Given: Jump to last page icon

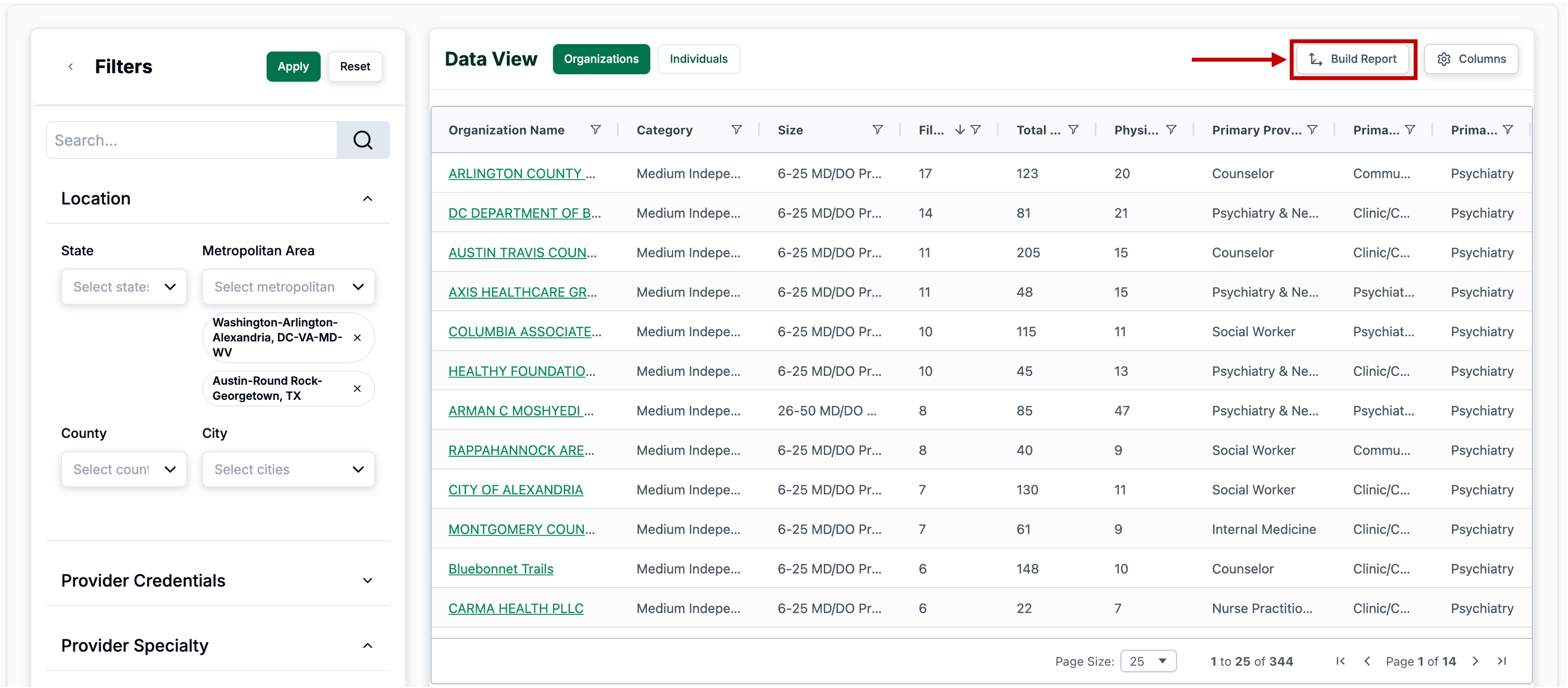Looking at the screenshot, I should [x=1502, y=661].
